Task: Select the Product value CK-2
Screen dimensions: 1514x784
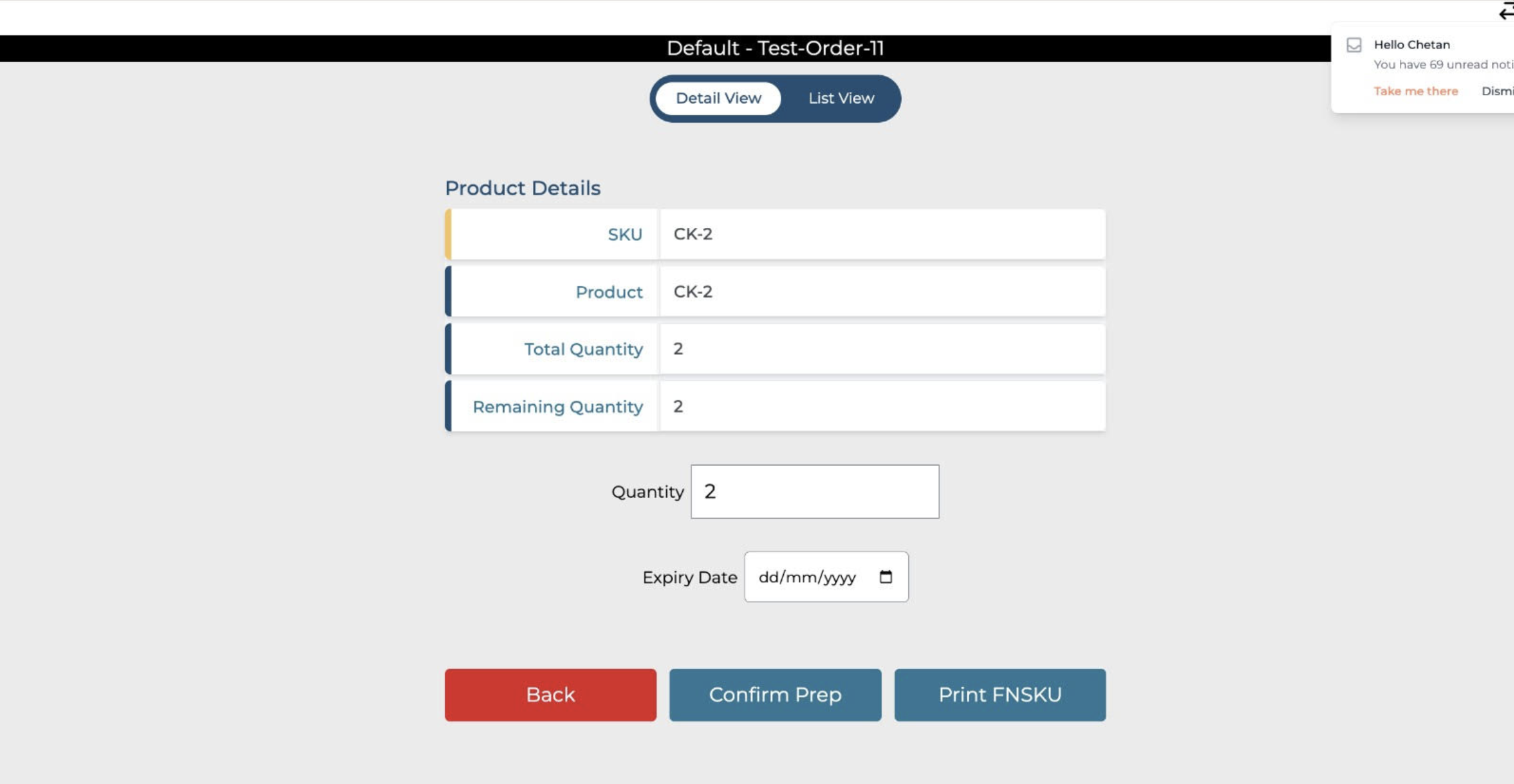Action: coord(693,292)
